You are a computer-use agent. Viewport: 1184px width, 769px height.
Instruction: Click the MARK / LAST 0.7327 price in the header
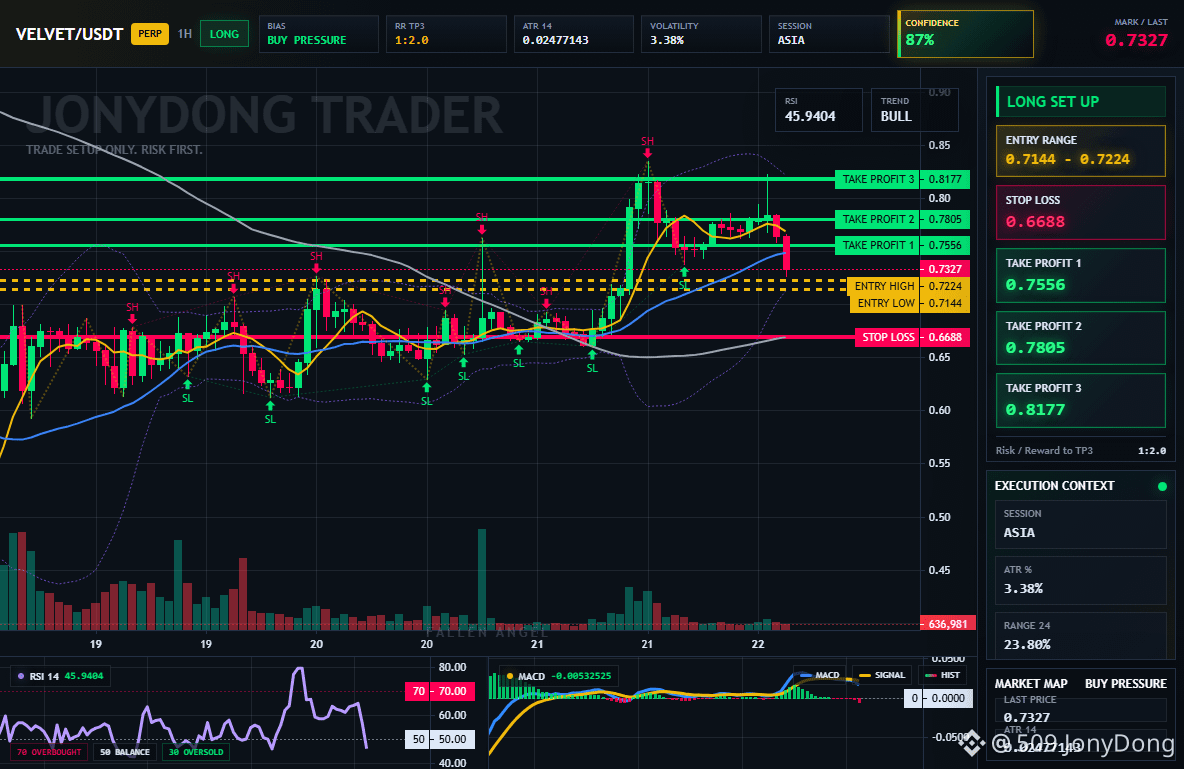pos(1136,40)
